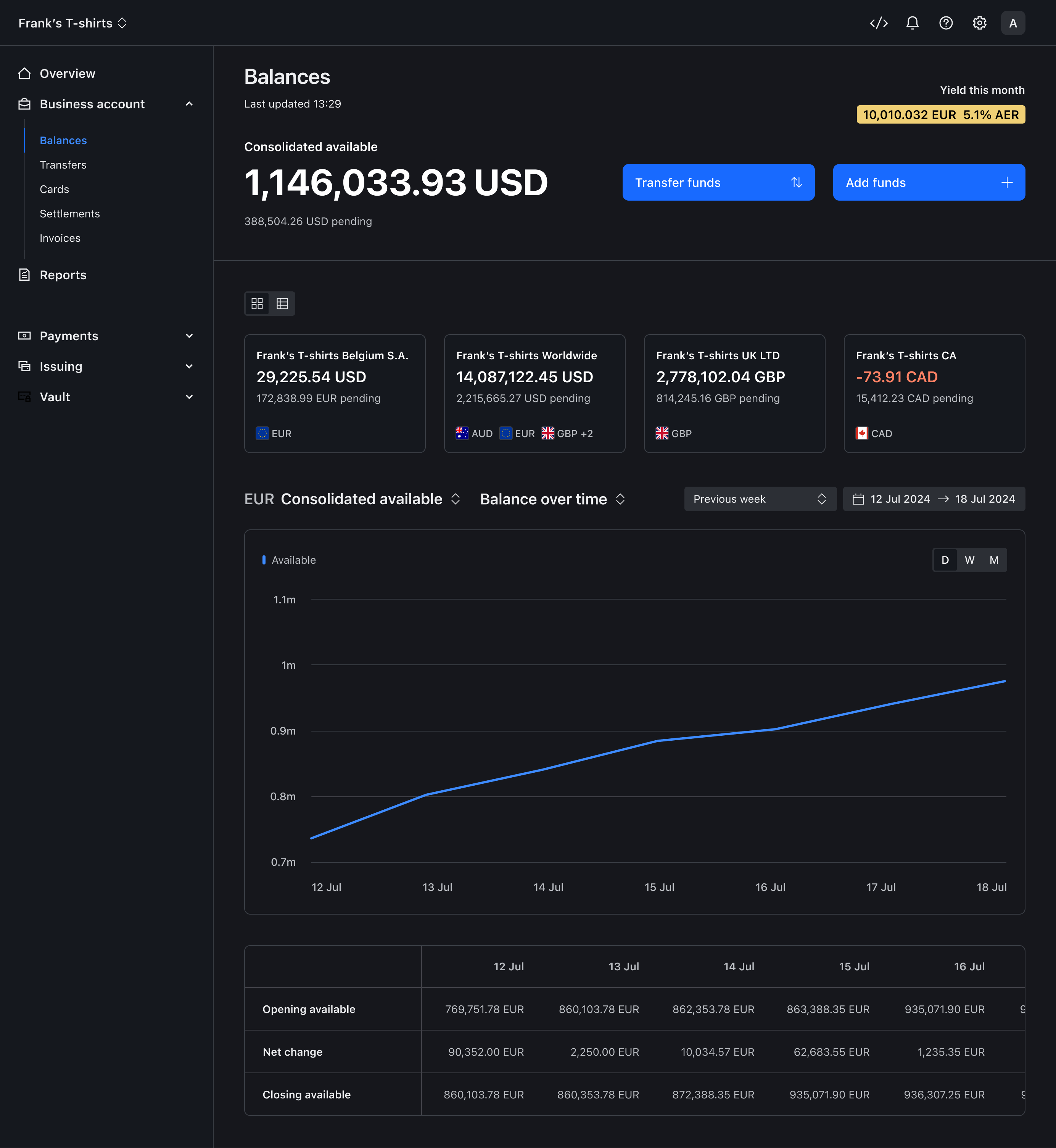The width and height of the screenshot is (1056, 1148).
Task: Switch to table list view of accounts
Action: 282,303
